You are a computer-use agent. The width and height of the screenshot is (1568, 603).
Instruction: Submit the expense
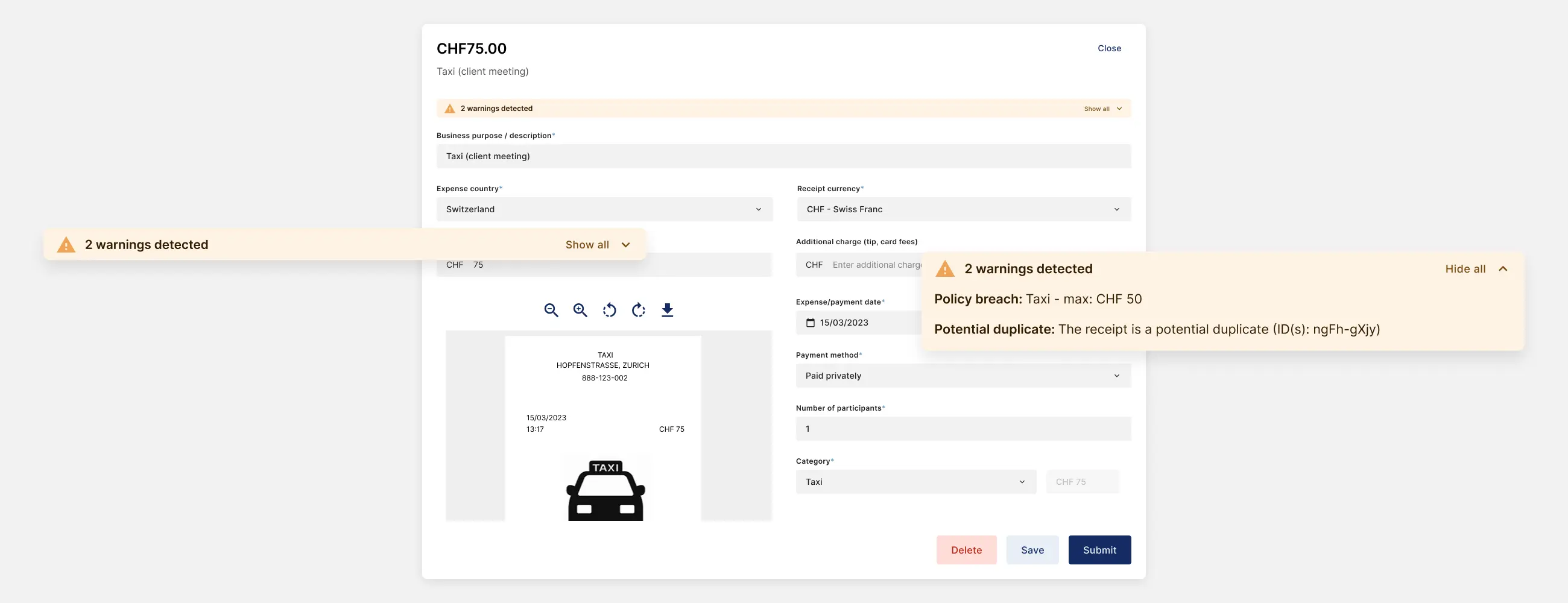point(1099,550)
